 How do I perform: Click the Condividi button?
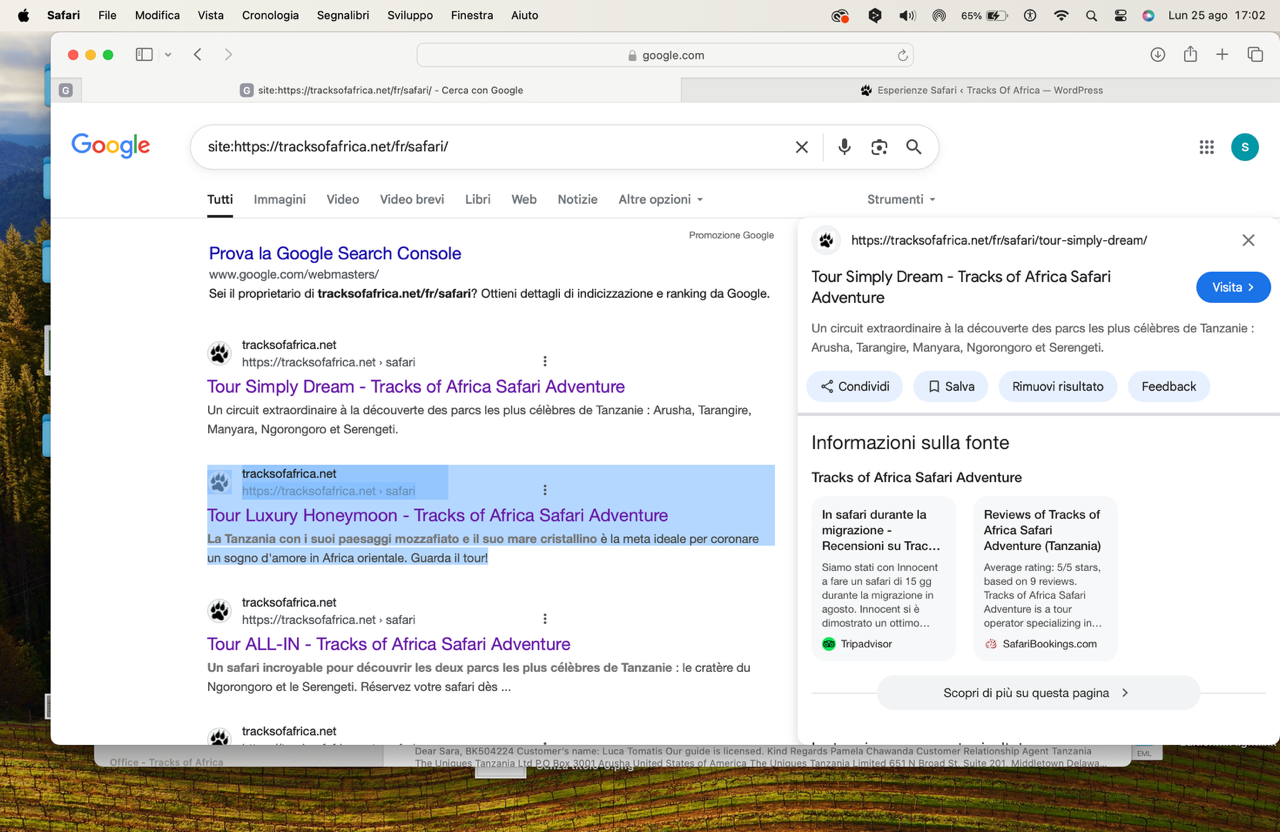pos(854,386)
